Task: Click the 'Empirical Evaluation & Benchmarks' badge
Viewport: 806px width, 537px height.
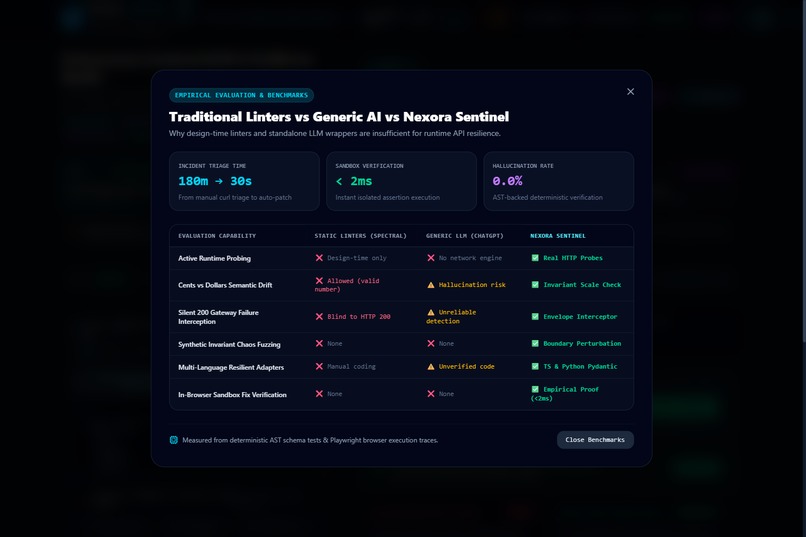Action: [x=241, y=95]
